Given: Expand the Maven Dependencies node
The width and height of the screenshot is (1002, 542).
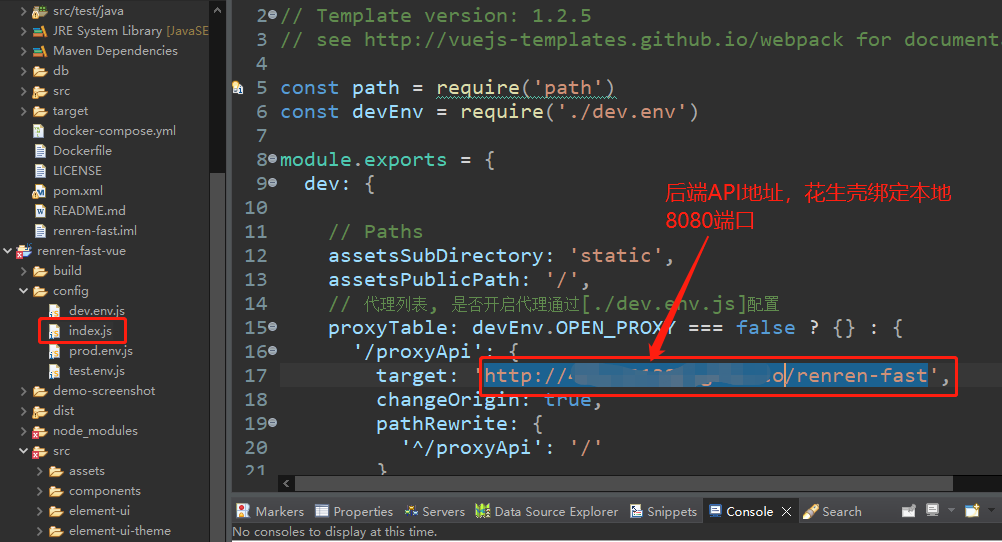Looking at the screenshot, I should (24, 50).
